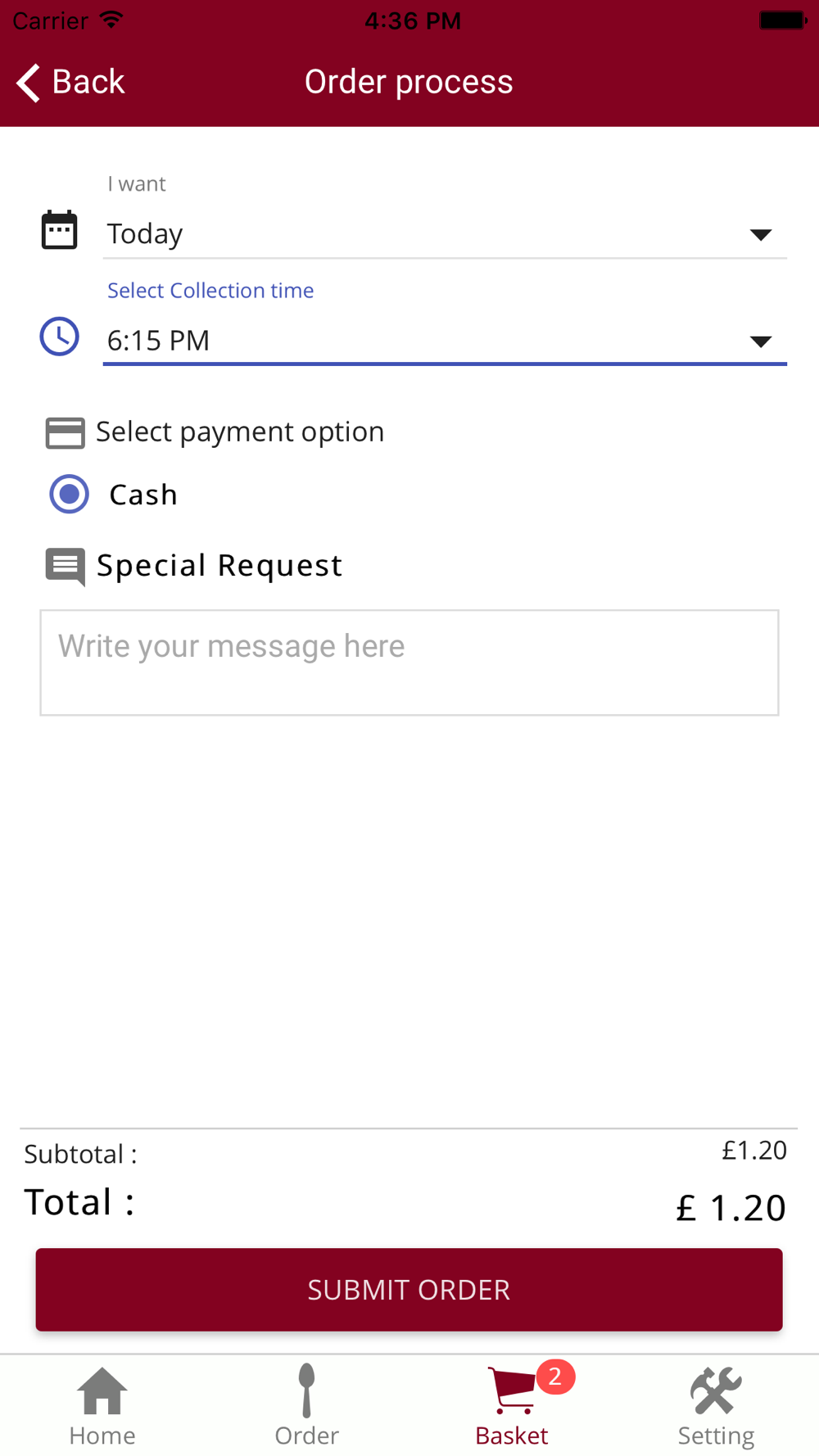This screenshot has width=819, height=1456.
Task: Open the collection time field showing 6:15 PM
Action: [445, 341]
